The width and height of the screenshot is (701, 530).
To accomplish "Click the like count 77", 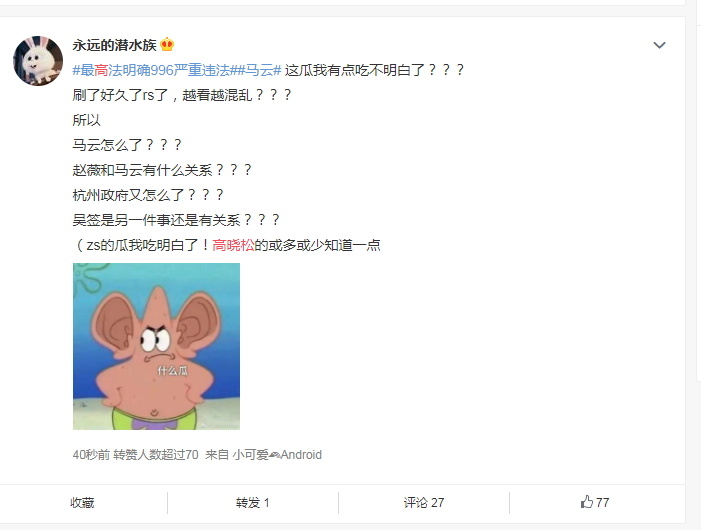I will 603,503.
